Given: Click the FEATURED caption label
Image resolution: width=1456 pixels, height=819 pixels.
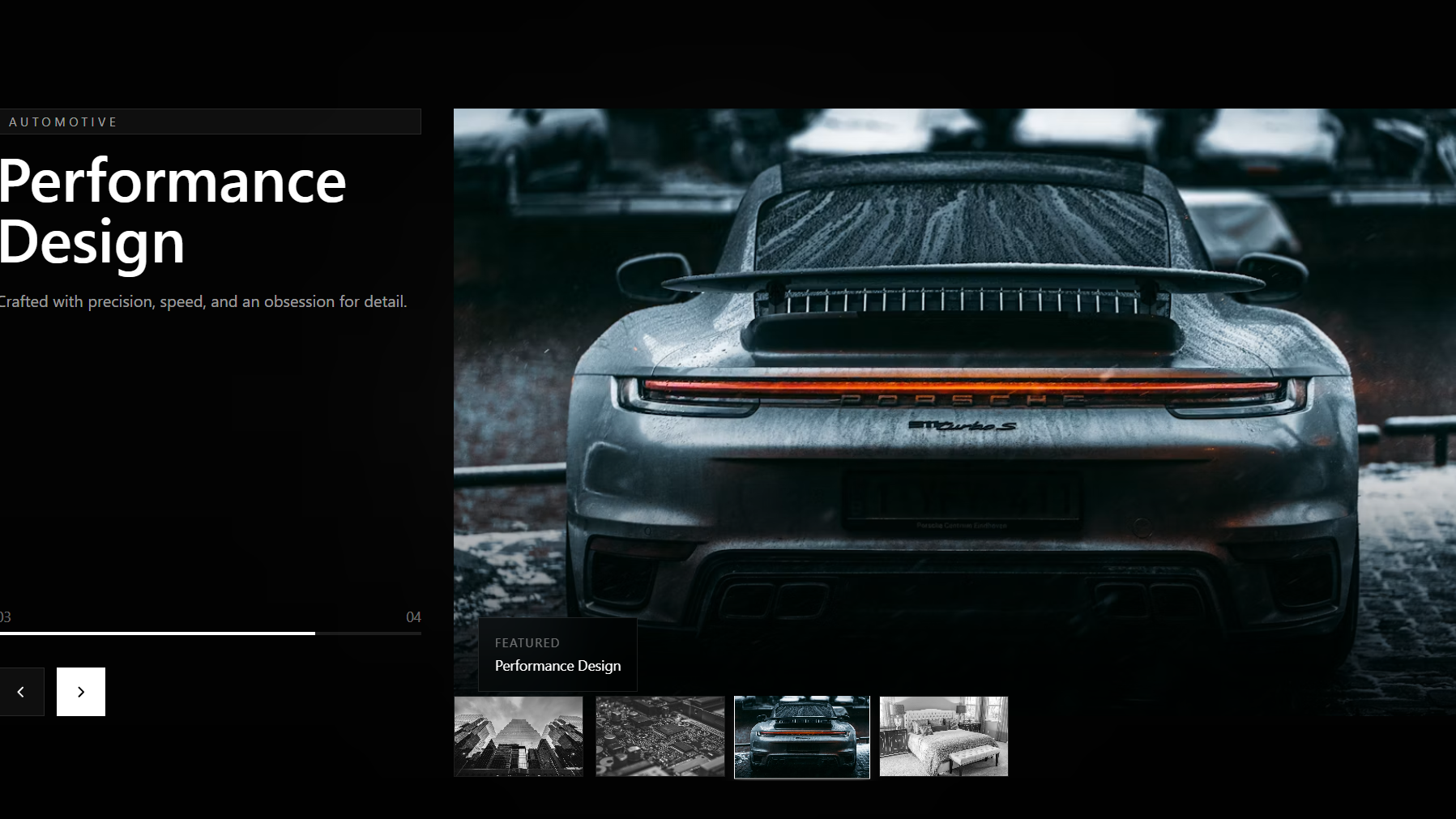Looking at the screenshot, I should [x=527, y=642].
